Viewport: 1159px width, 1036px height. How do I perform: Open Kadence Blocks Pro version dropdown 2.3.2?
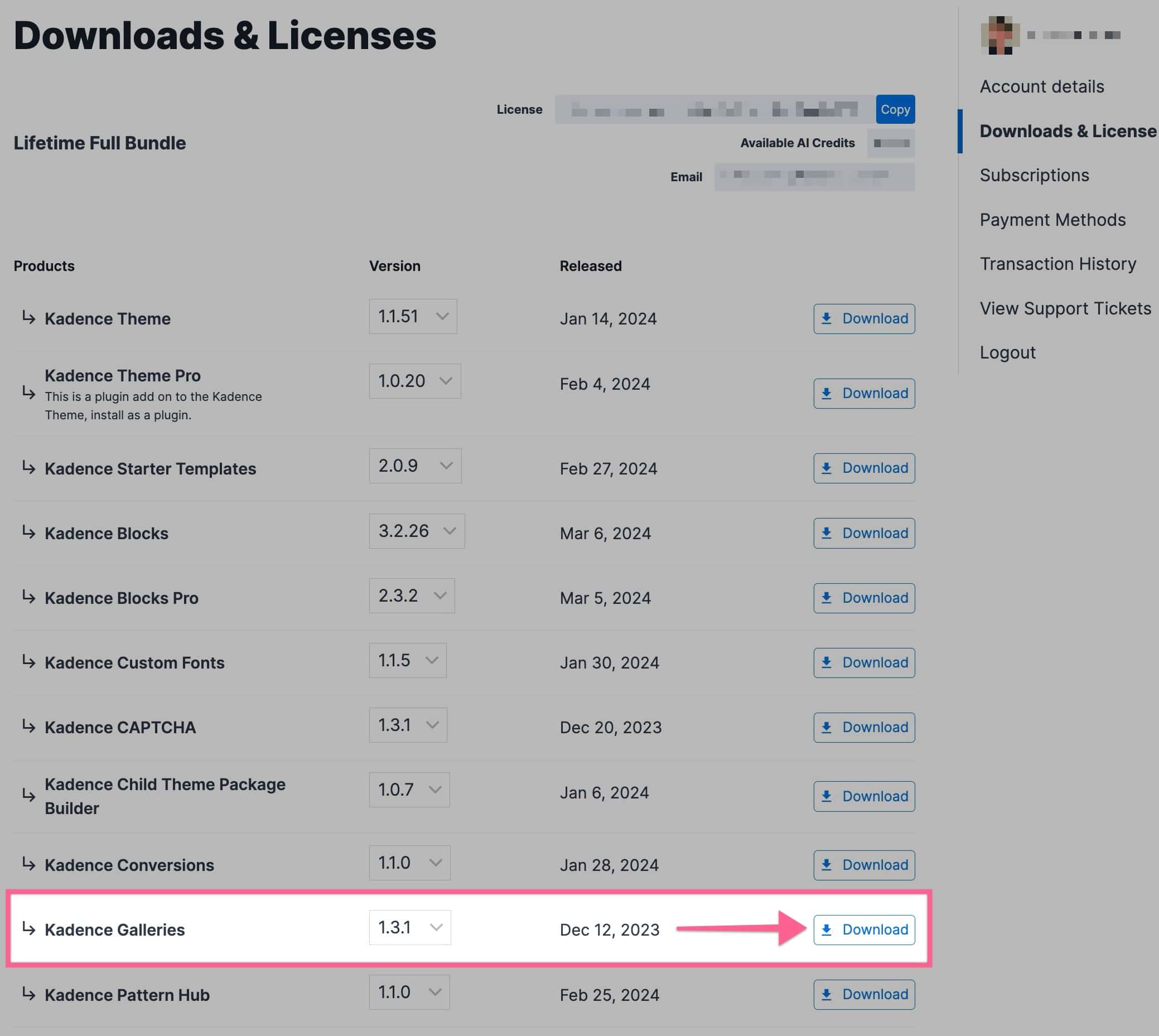(x=412, y=596)
